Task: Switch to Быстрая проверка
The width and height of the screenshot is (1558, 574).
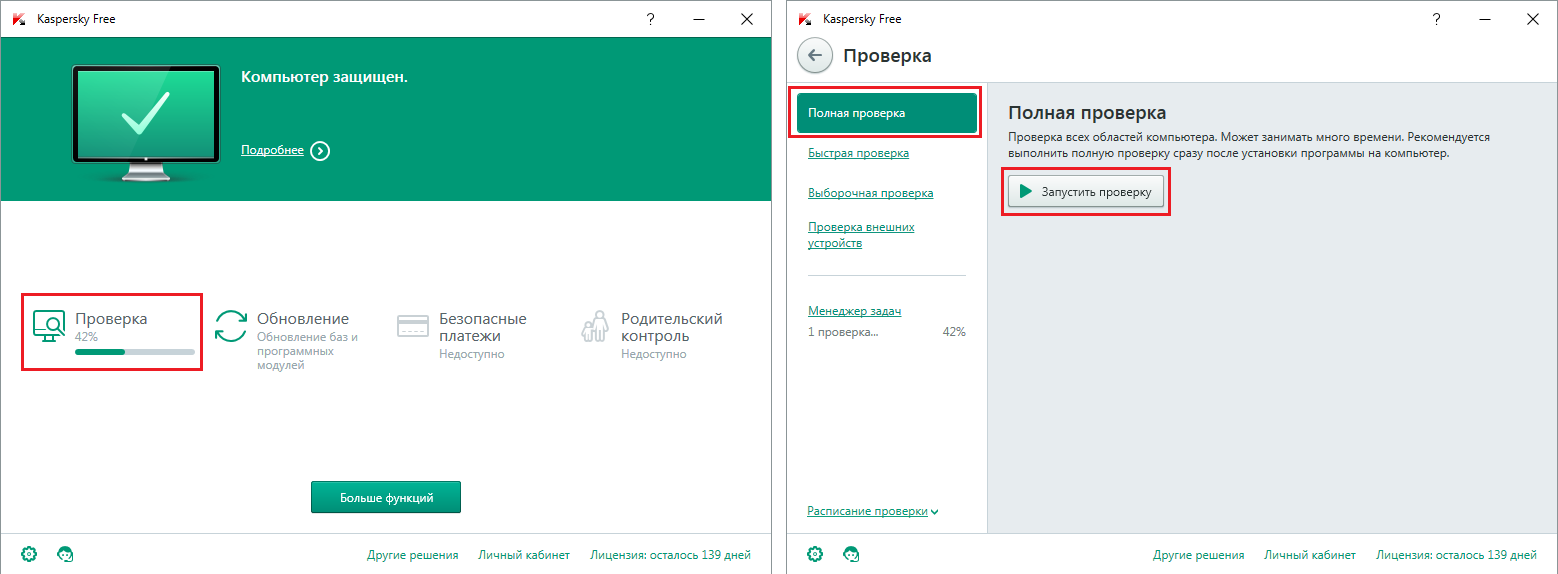Action: point(858,153)
